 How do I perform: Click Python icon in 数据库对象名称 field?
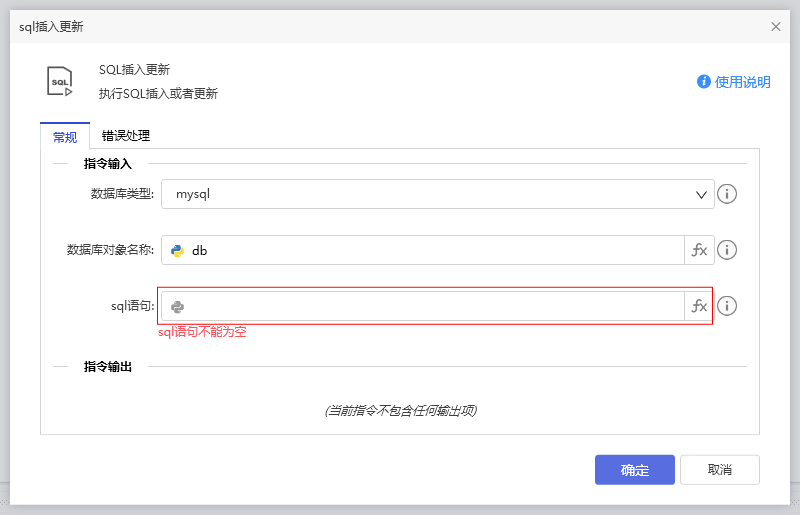click(x=177, y=251)
